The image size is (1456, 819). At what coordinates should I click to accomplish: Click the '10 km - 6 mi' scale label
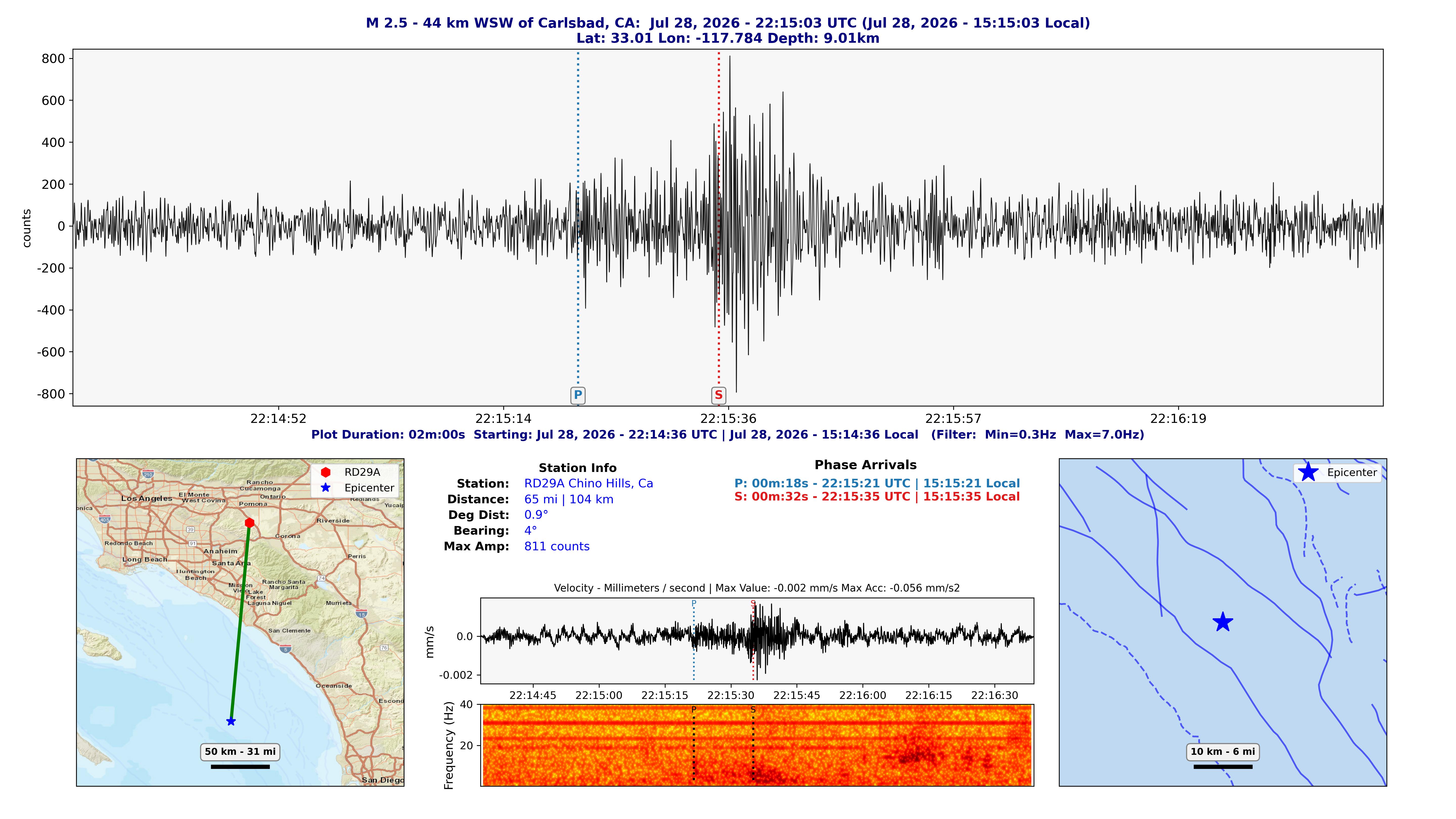tap(1223, 752)
